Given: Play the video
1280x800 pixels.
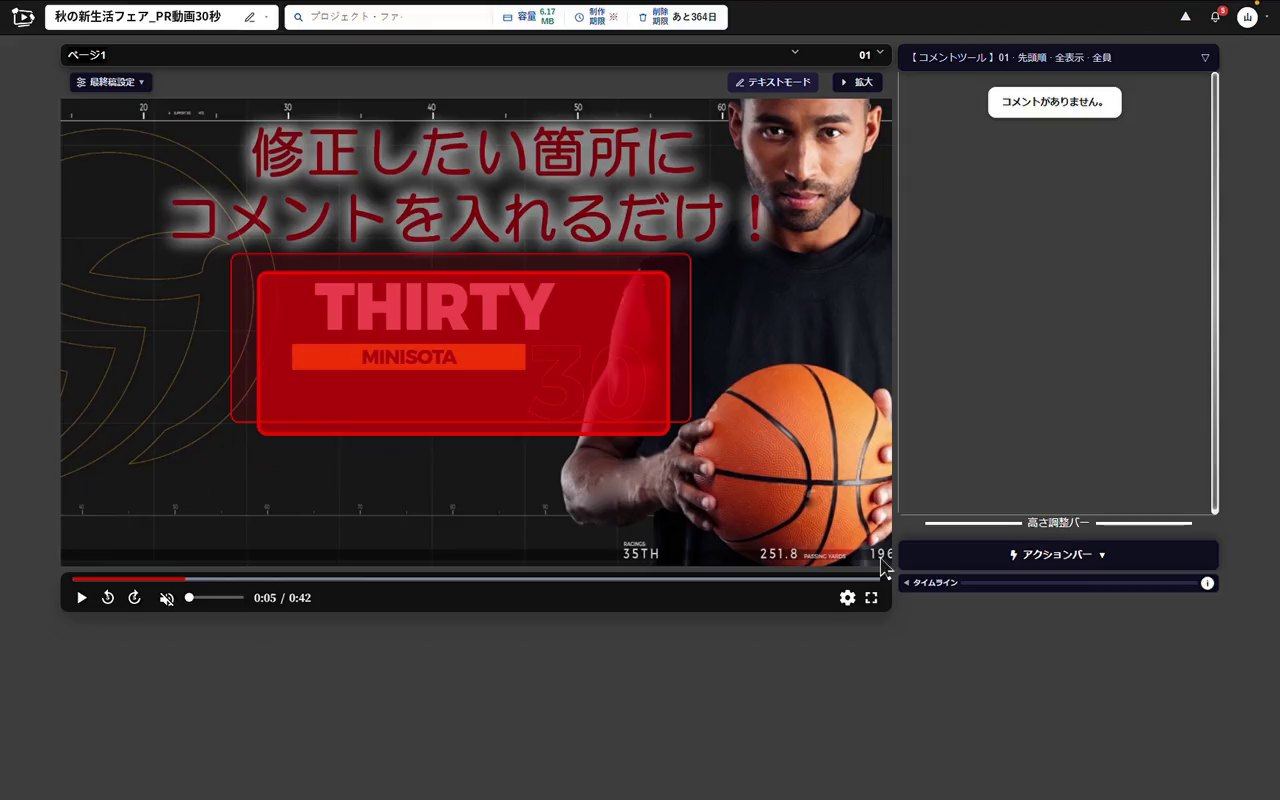Looking at the screenshot, I should click(x=82, y=598).
